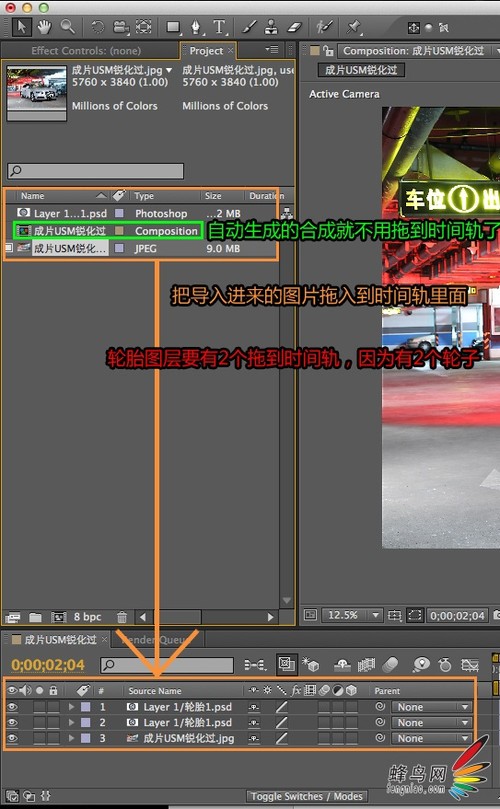Click the Project panel search field
Image resolution: width=500 pixels, height=809 pixels.
(x=95, y=171)
